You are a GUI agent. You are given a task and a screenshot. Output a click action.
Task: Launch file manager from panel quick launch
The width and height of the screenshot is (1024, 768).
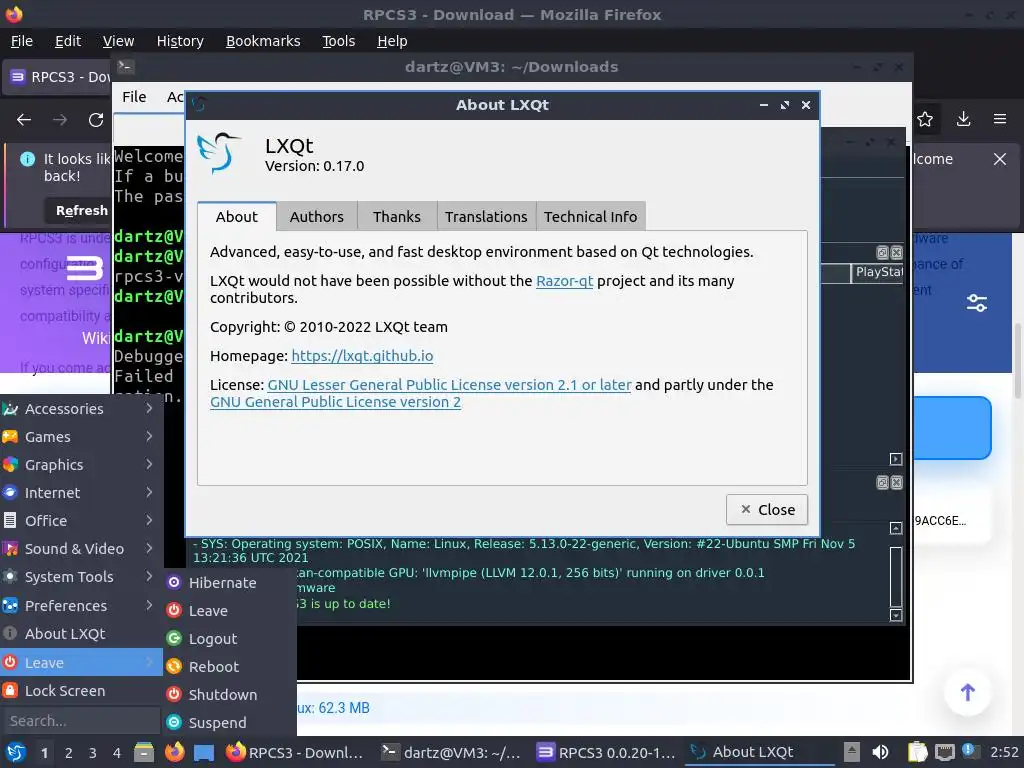coord(144,752)
